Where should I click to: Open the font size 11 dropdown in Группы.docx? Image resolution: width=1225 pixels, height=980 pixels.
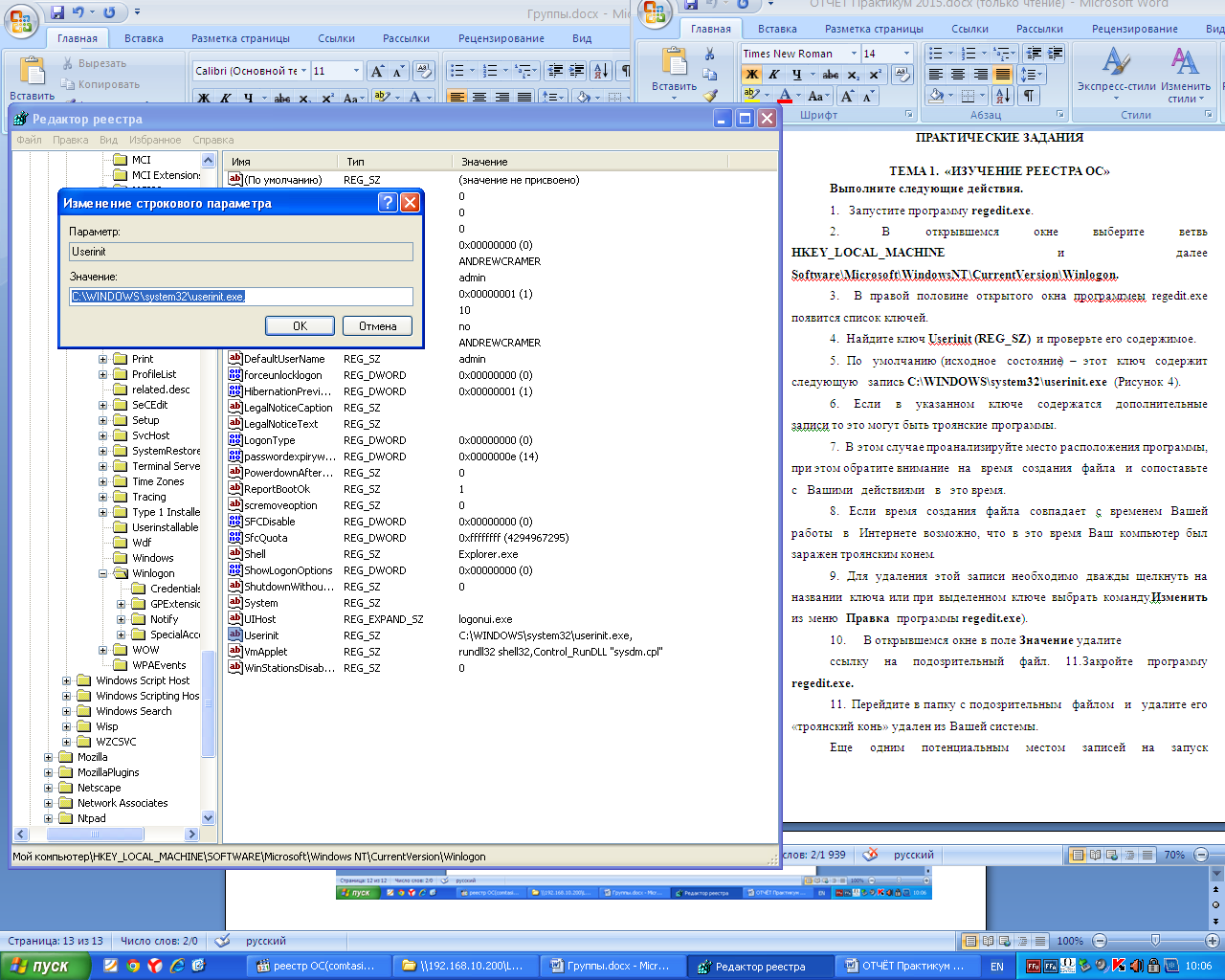coord(356,71)
